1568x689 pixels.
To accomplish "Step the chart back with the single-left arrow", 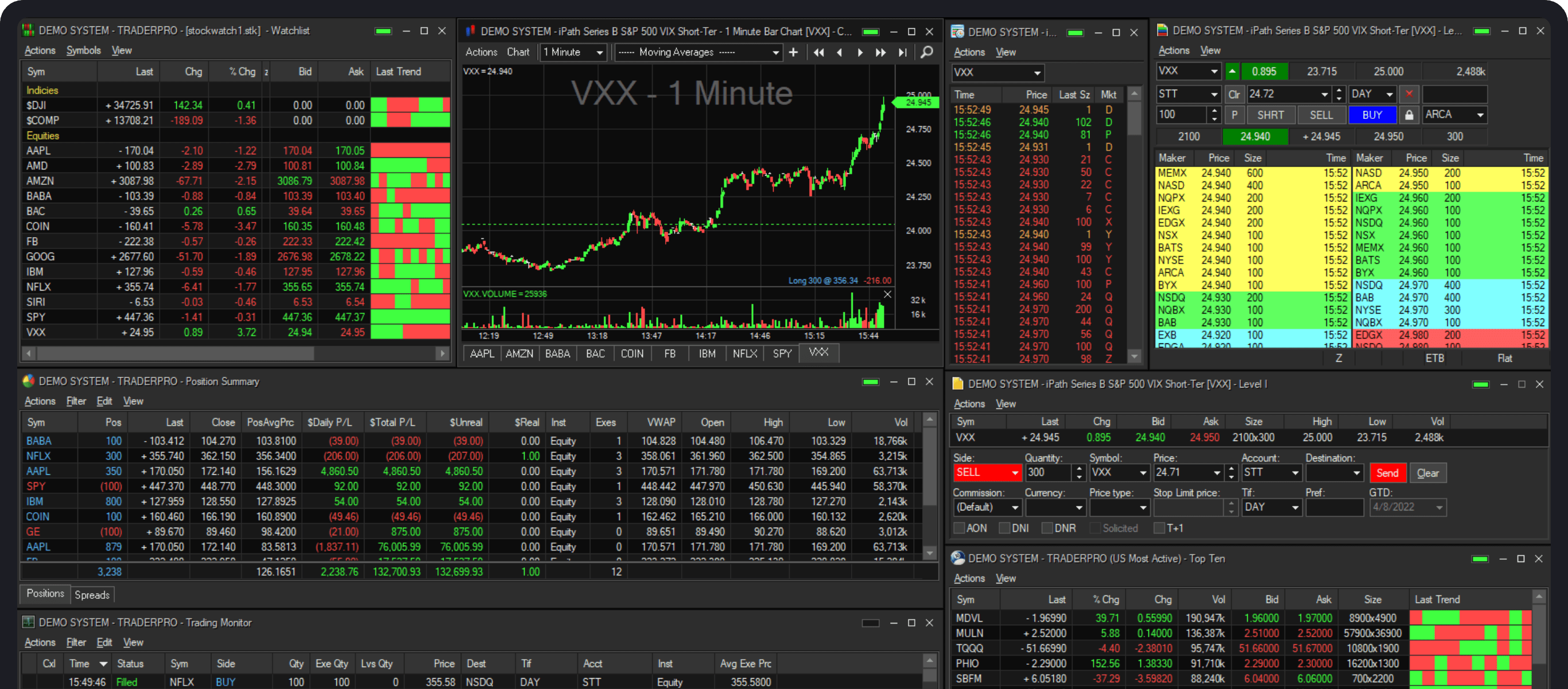I will click(x=840, y=52).
